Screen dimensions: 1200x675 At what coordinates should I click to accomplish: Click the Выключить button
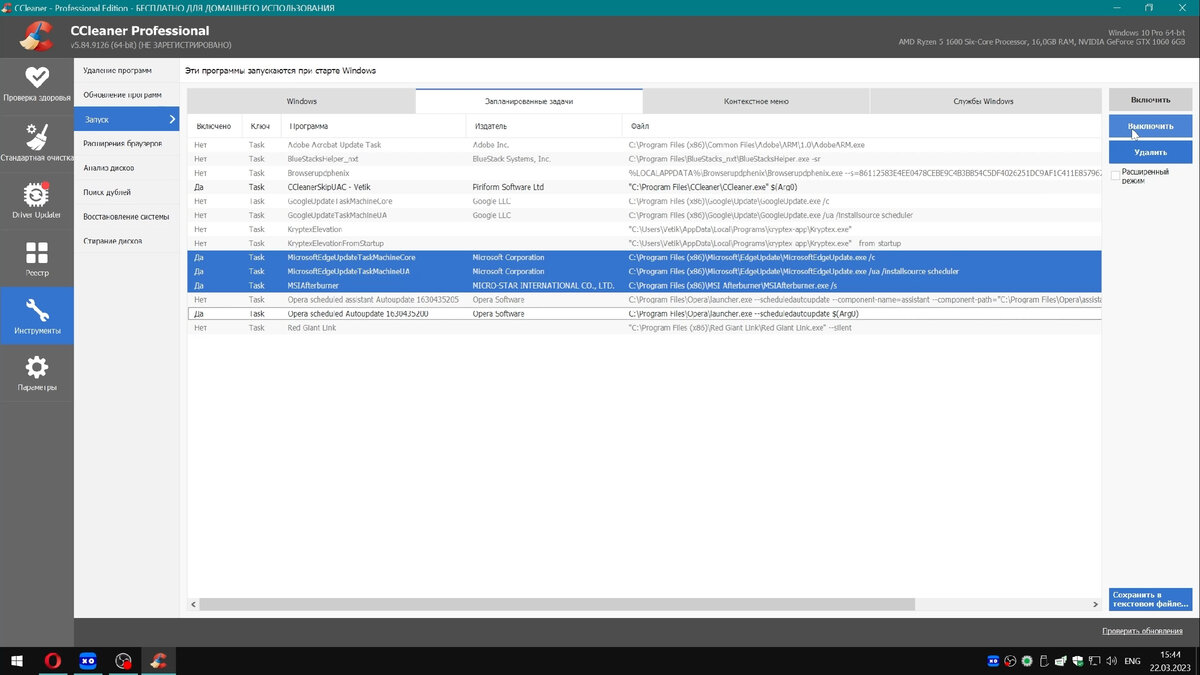pos(1149,125)
